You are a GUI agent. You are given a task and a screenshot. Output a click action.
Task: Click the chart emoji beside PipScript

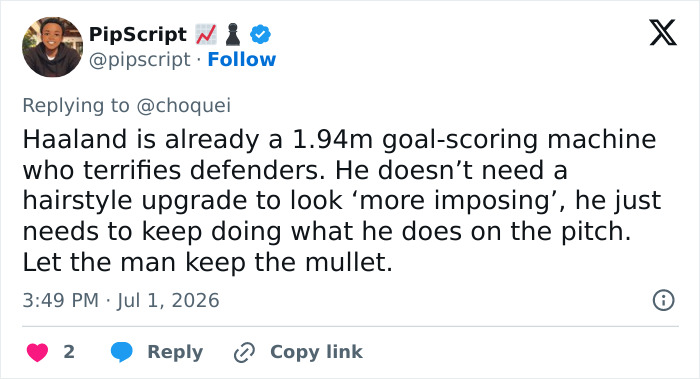tap(206, 34)
